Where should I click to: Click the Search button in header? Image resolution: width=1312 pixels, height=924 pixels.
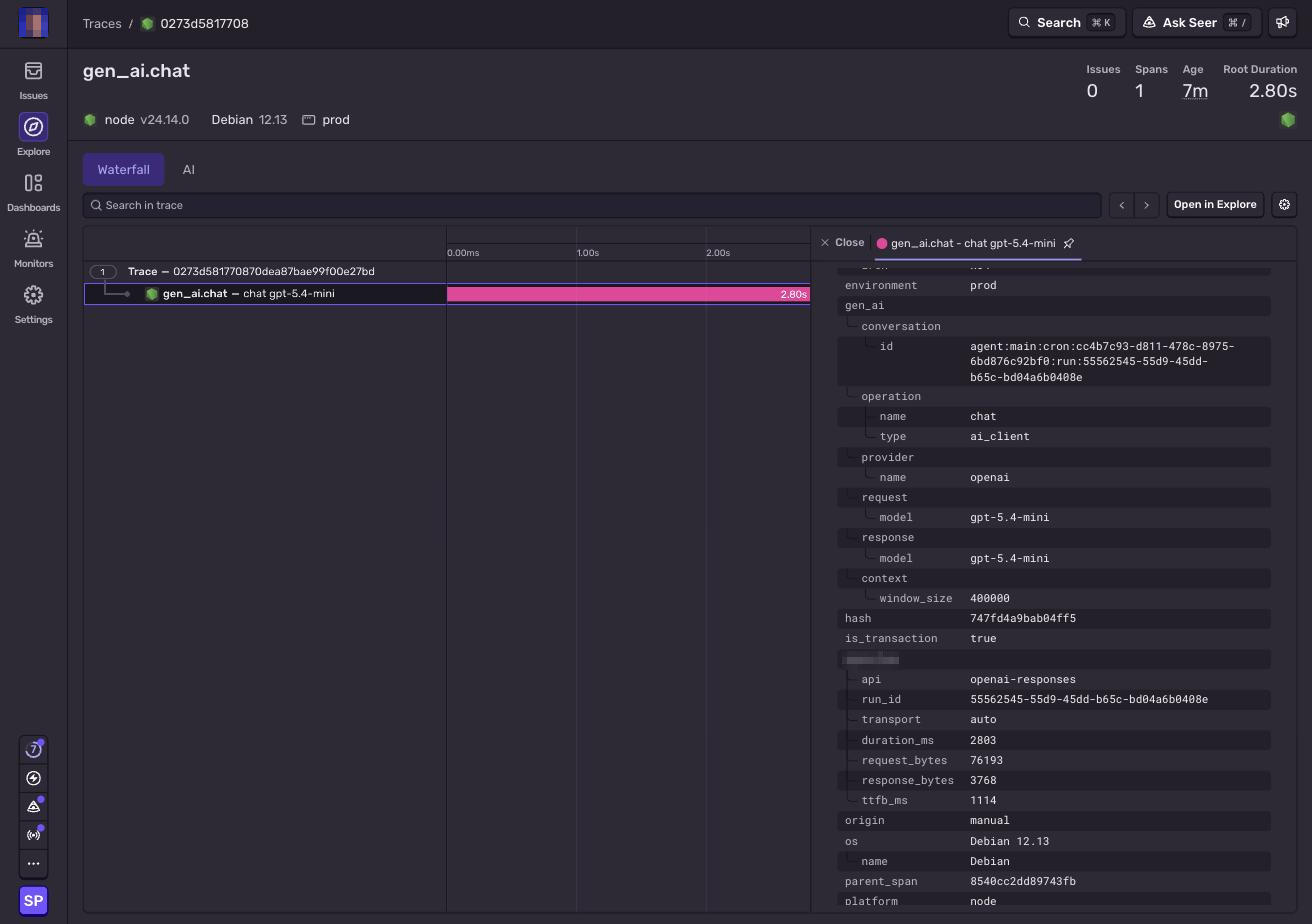pos(1067,22)
